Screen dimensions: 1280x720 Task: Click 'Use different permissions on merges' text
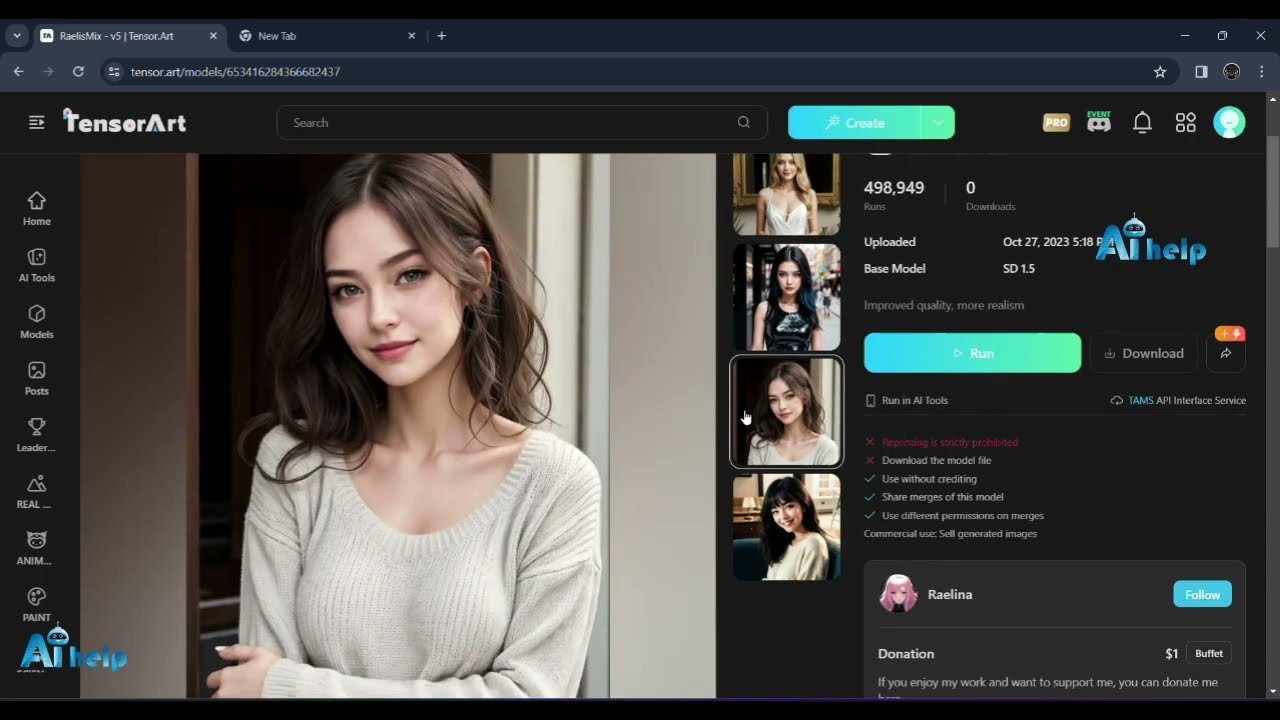pos(962,516)
